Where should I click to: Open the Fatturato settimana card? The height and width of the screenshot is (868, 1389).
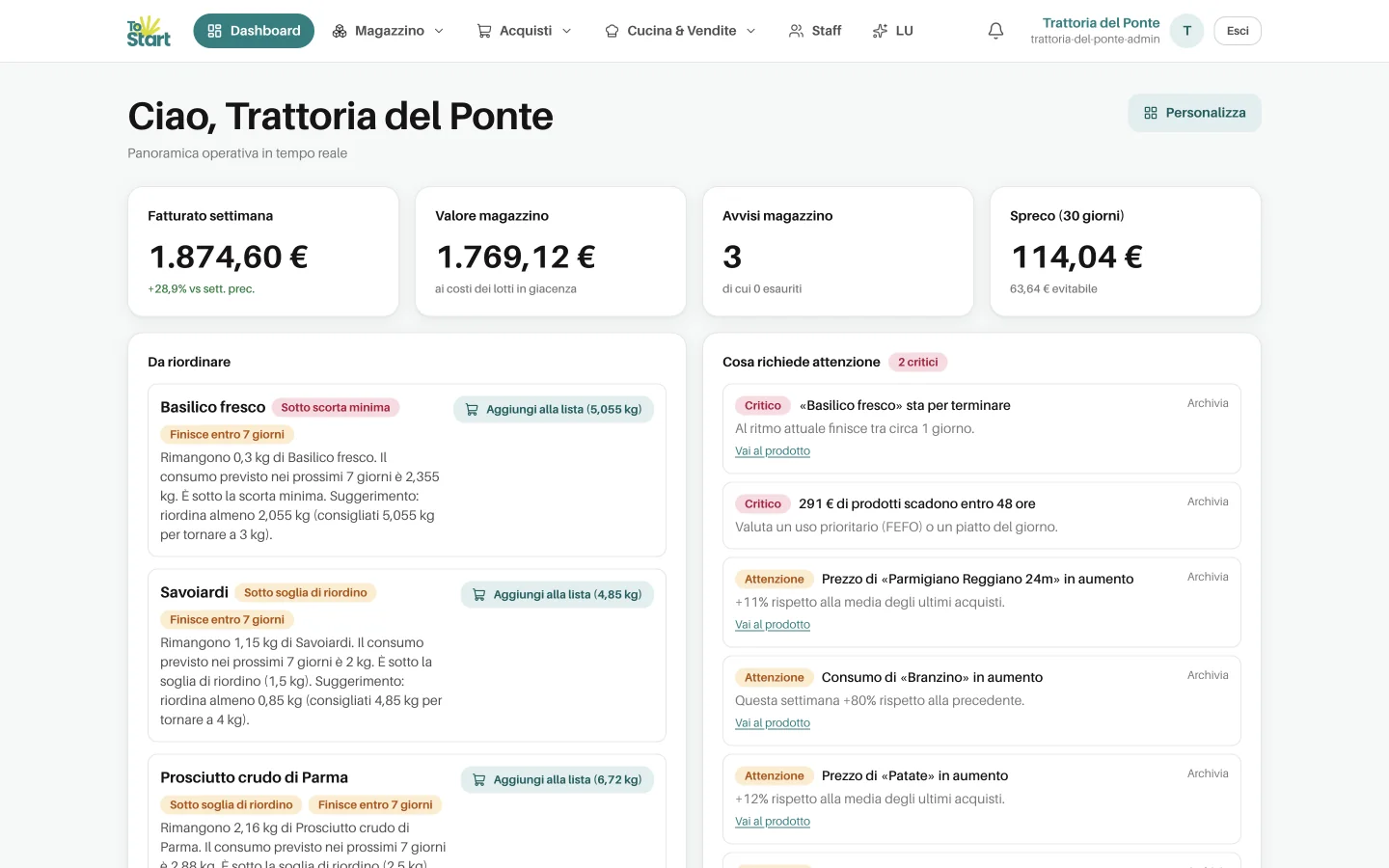263,252
